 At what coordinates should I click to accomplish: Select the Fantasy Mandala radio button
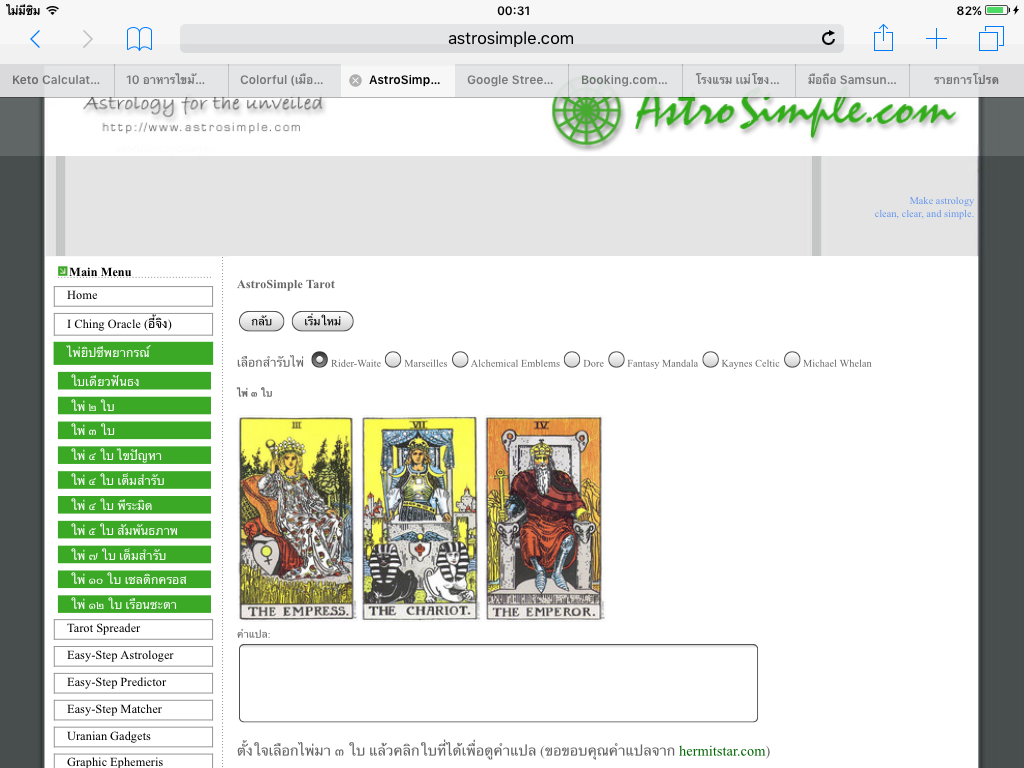click(x=616, y=360)
